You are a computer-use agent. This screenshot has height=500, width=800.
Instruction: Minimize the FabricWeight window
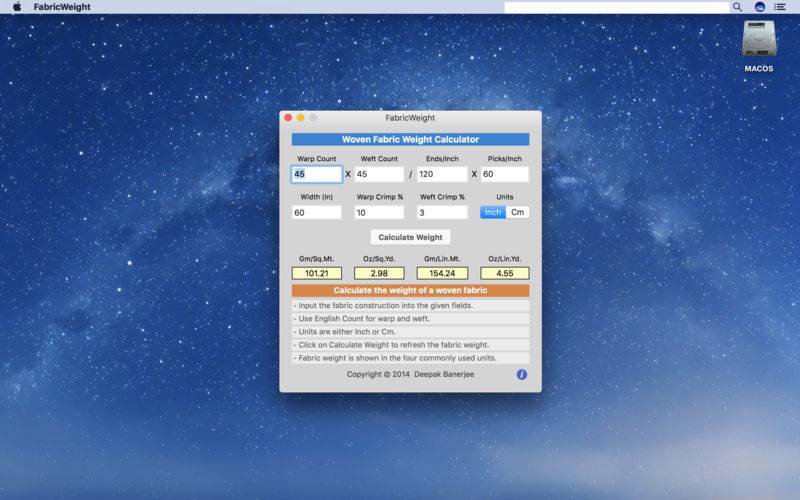(x=300, y=118)
